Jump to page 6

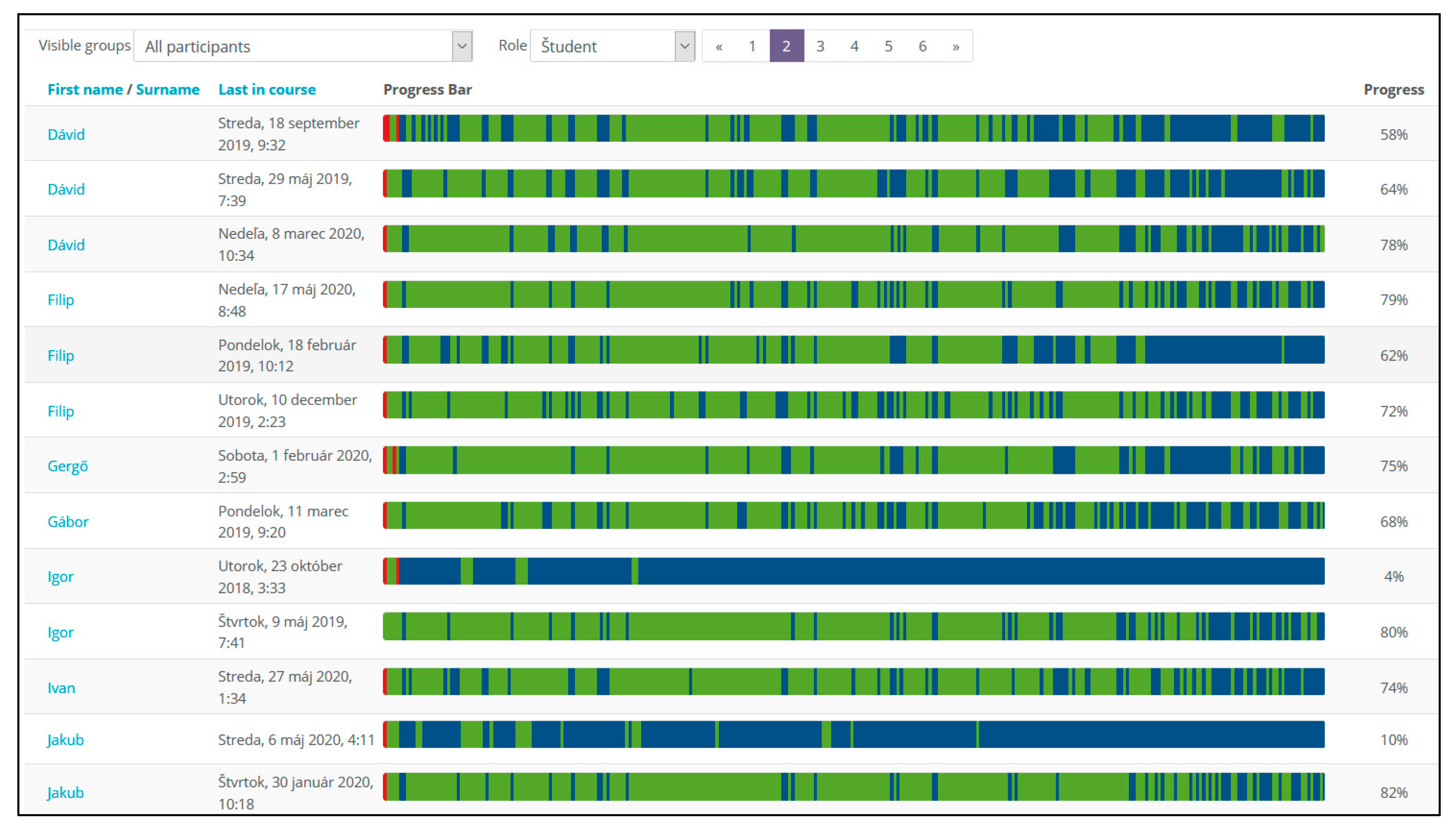point(922,46)
